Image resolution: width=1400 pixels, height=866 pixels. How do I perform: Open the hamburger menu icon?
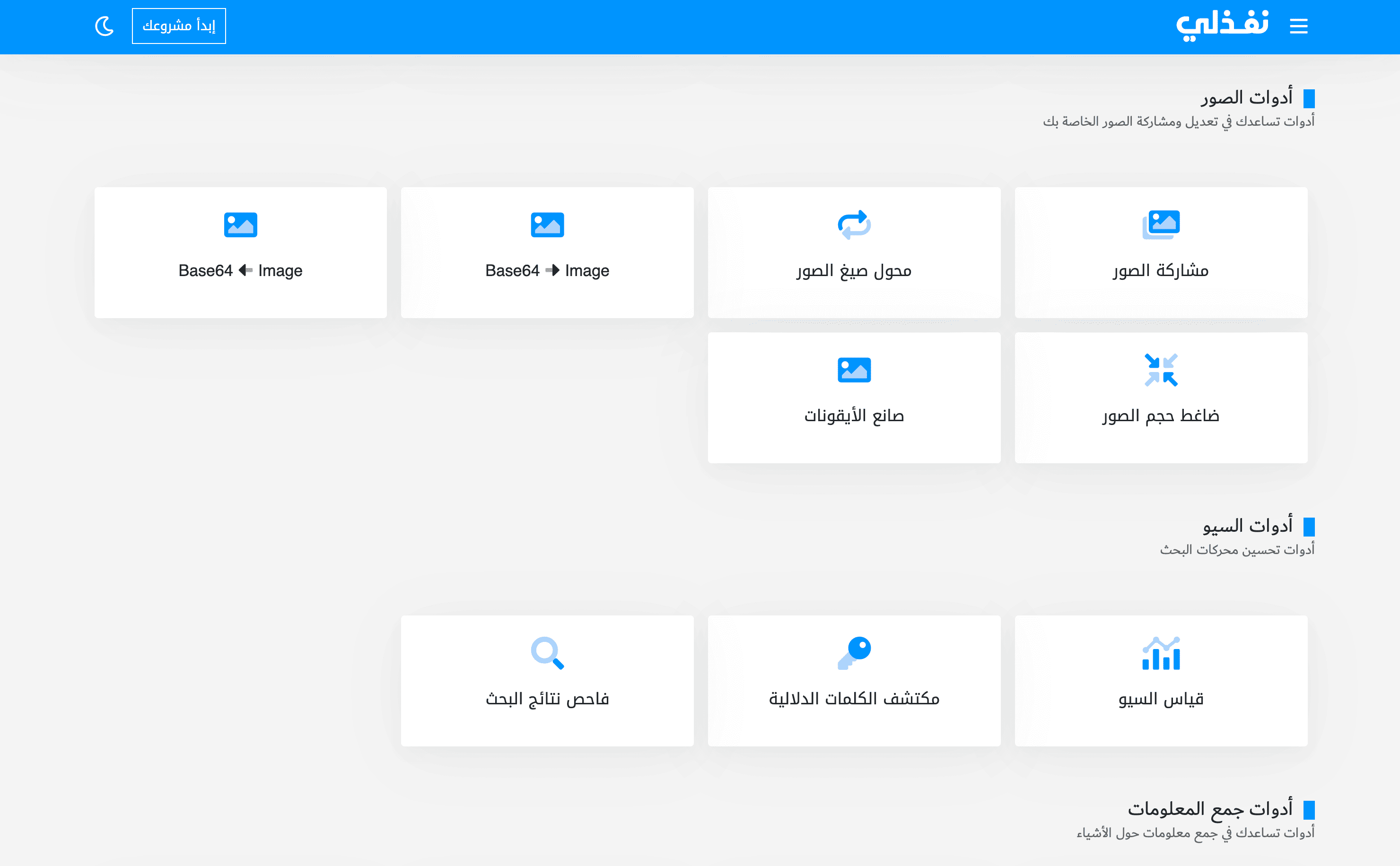click(x=1299, y=26)
